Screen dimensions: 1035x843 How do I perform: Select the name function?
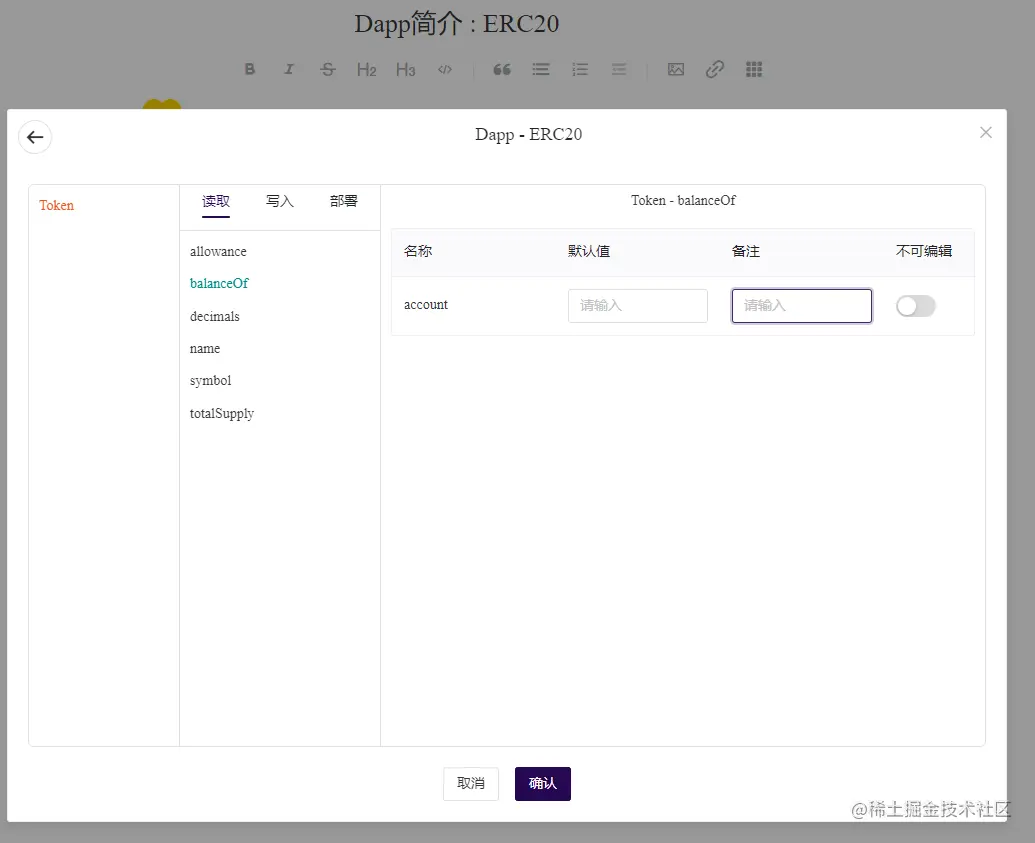[205, 349]
